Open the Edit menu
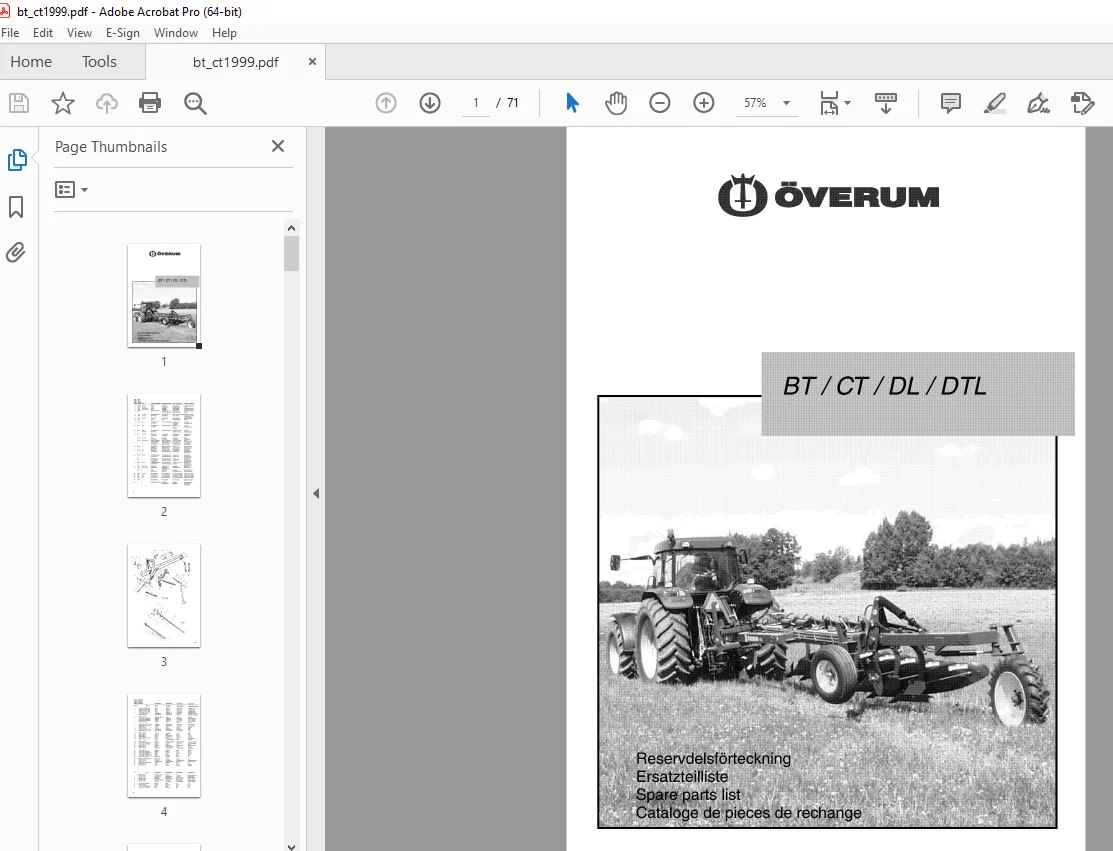Viewport: 1113px width, 851px height. point(43,33)
